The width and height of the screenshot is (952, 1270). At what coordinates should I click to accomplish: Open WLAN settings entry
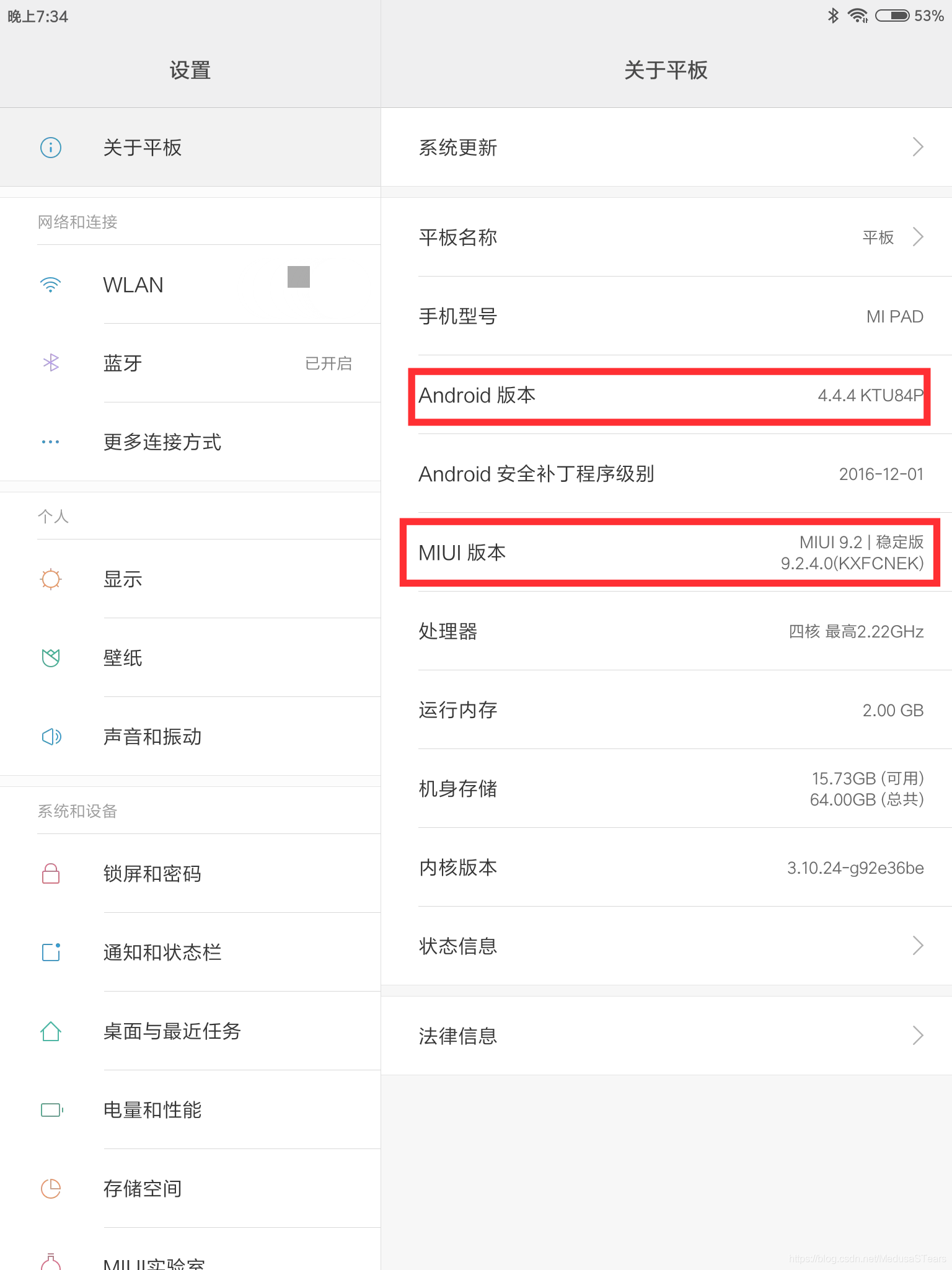(x=190, y=285)
